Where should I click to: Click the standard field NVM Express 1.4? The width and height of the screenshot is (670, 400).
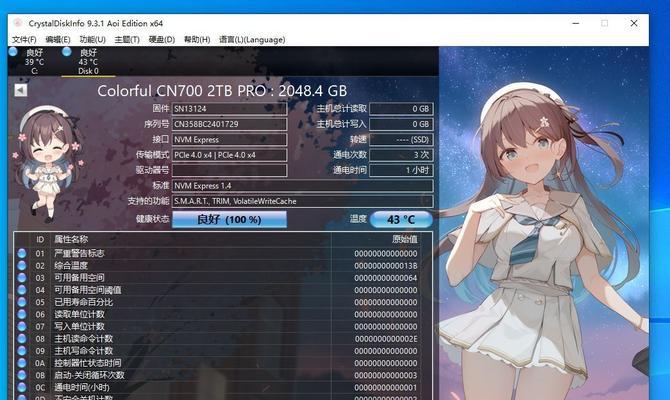[303, 185]
